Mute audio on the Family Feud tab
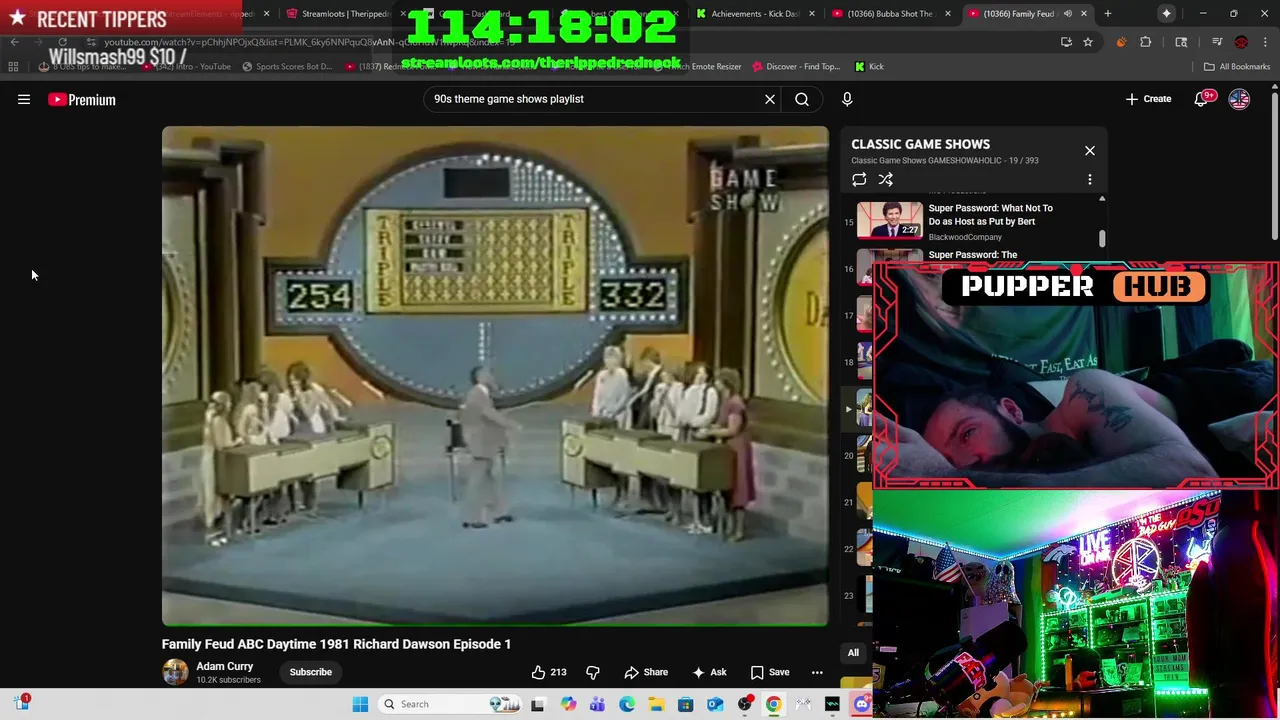This screenshot has height=720, width=1280. [1067, 14]
